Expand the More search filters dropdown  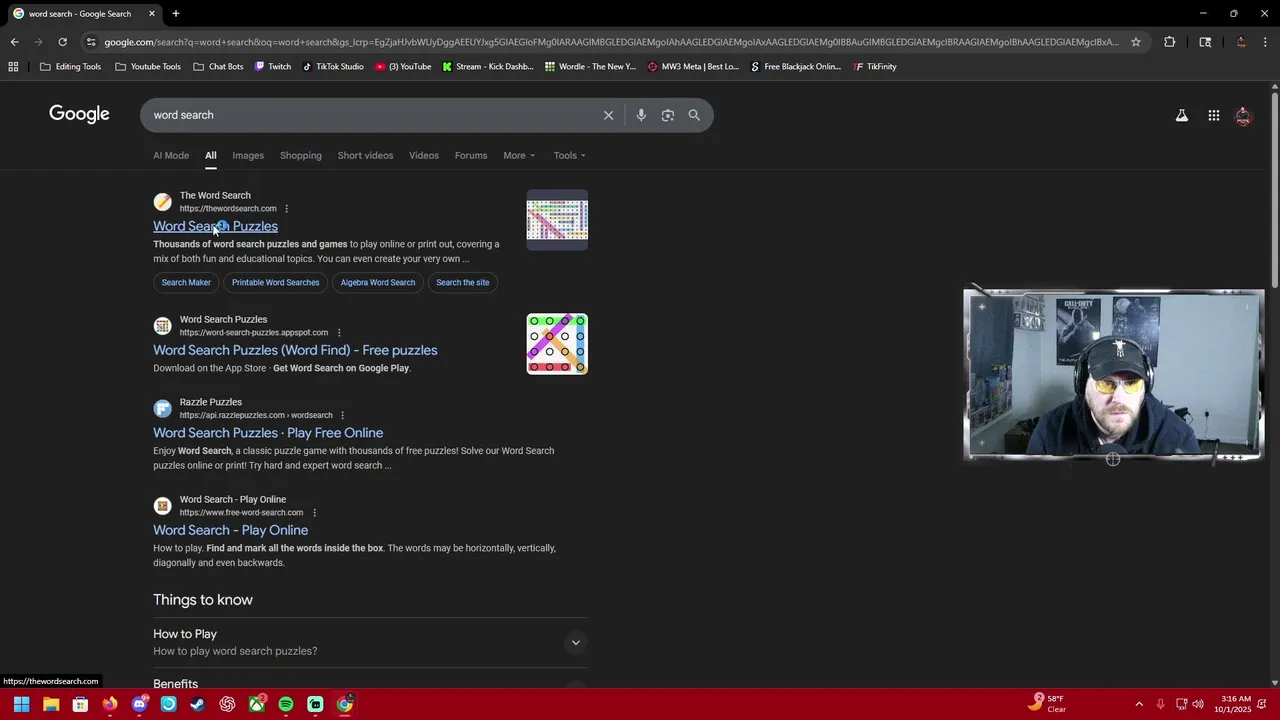click(x=519, y=156)
